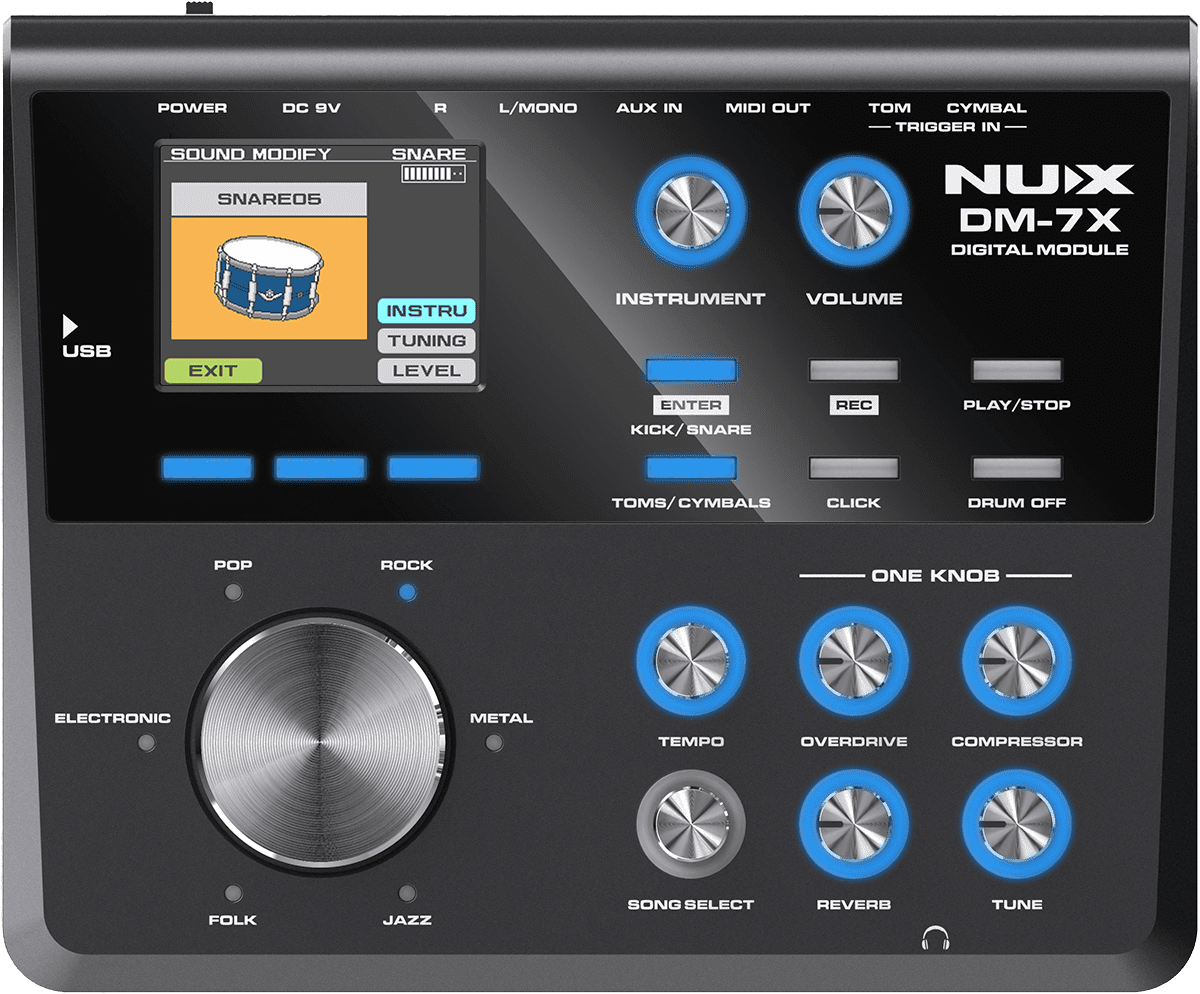Select the INSTRU option on the display
The height and width of the screenshot is (994, 1200).
click(x=426, y=311)
